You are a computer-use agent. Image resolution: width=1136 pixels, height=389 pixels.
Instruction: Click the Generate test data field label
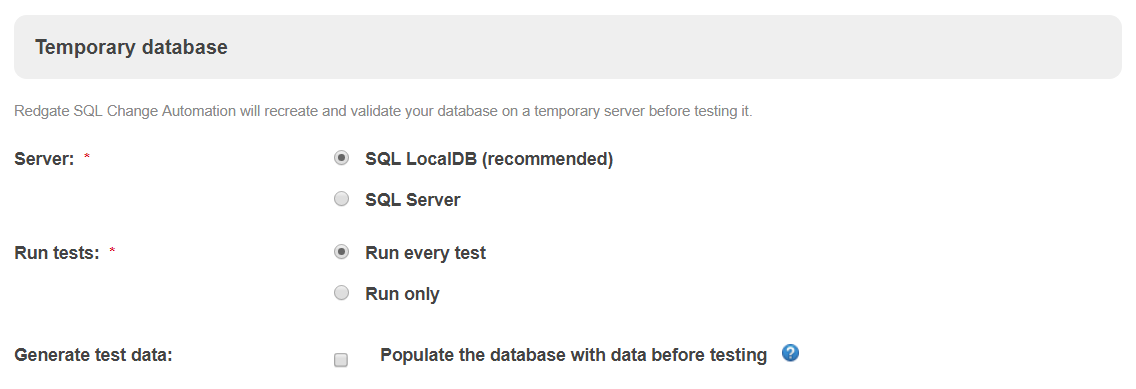click(x=93, y=356)
